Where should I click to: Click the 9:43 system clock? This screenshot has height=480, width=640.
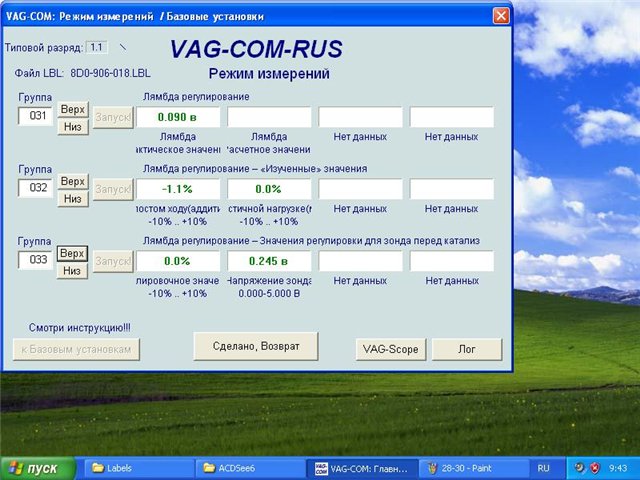click(618, 468)
